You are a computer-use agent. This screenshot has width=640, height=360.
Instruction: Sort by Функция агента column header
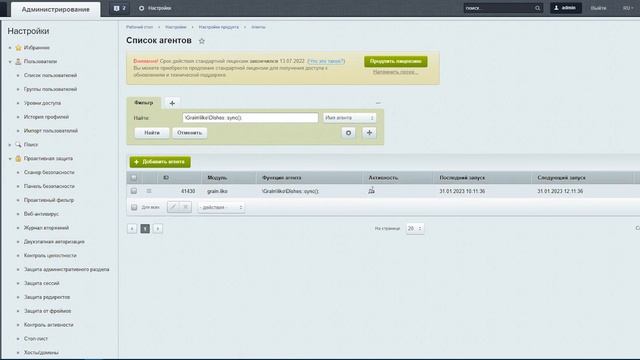282,178
